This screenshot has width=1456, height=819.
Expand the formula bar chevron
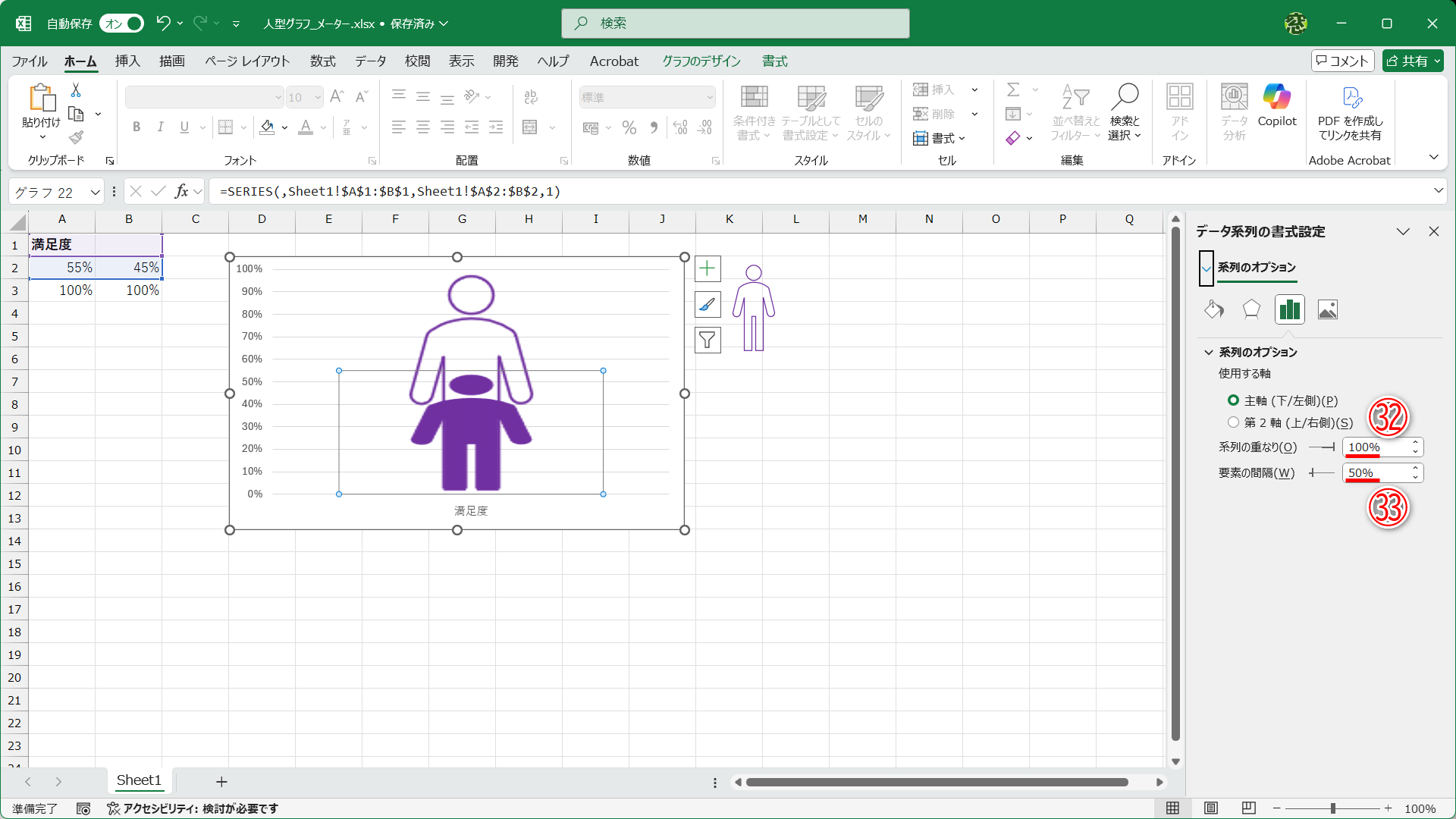point(1438,191)
